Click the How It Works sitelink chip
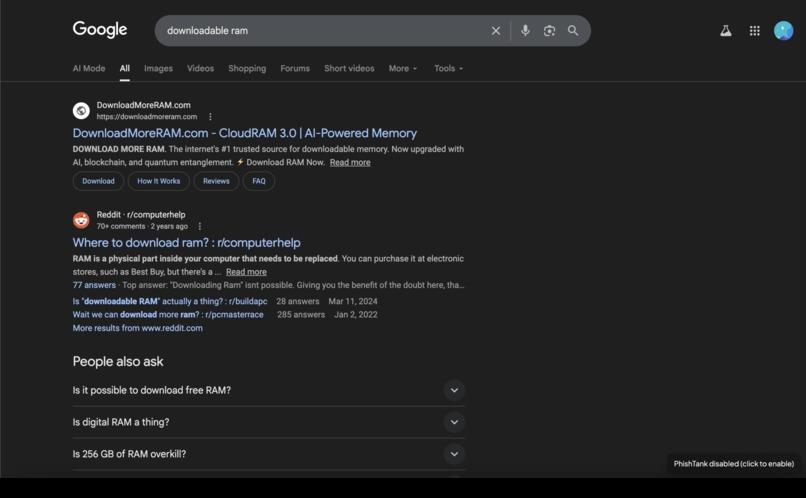Image resolution: width=806 pixels, height=498 pixels. point(158,181)
